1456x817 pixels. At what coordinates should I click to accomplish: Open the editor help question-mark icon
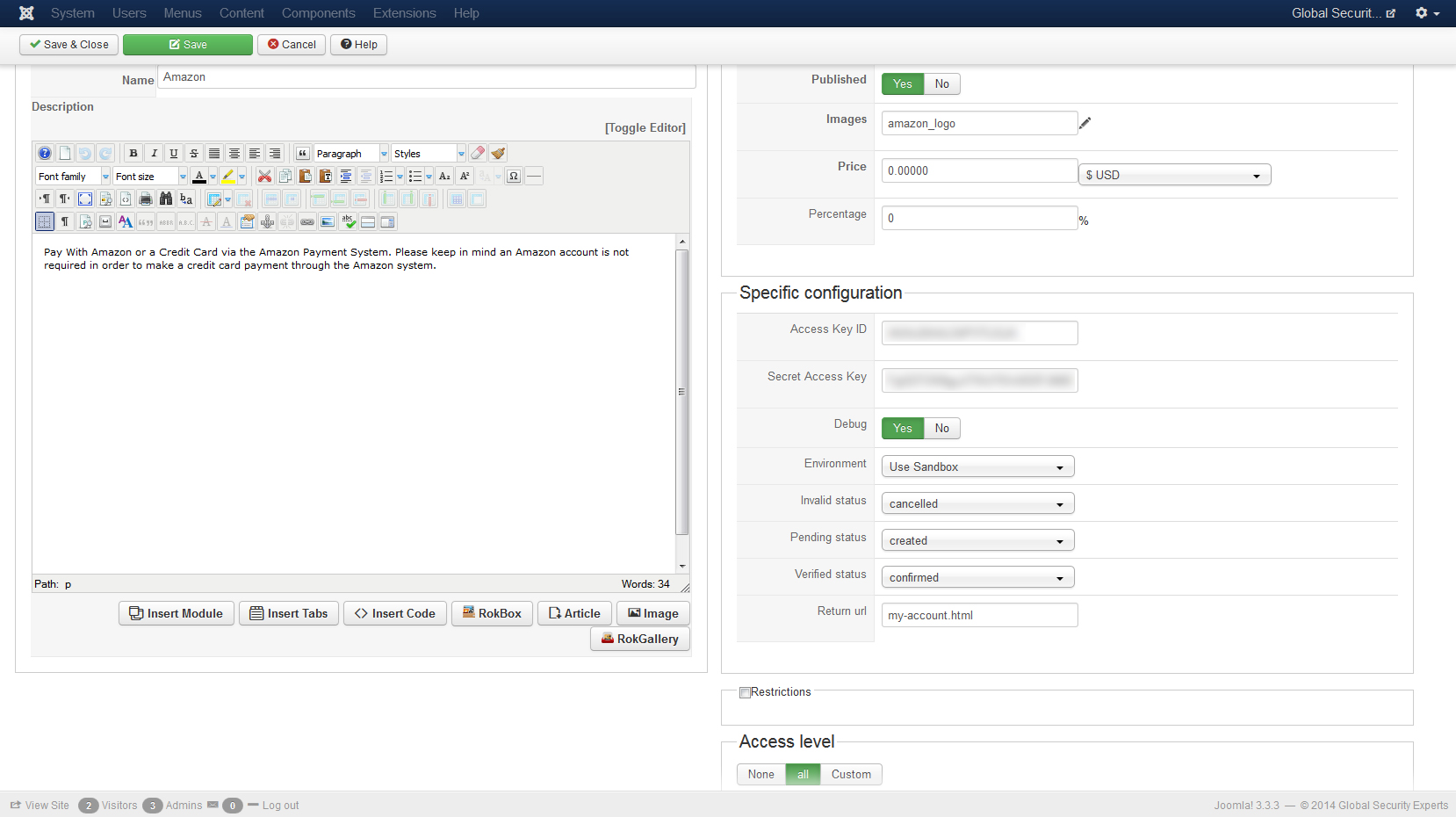[45, 153]
